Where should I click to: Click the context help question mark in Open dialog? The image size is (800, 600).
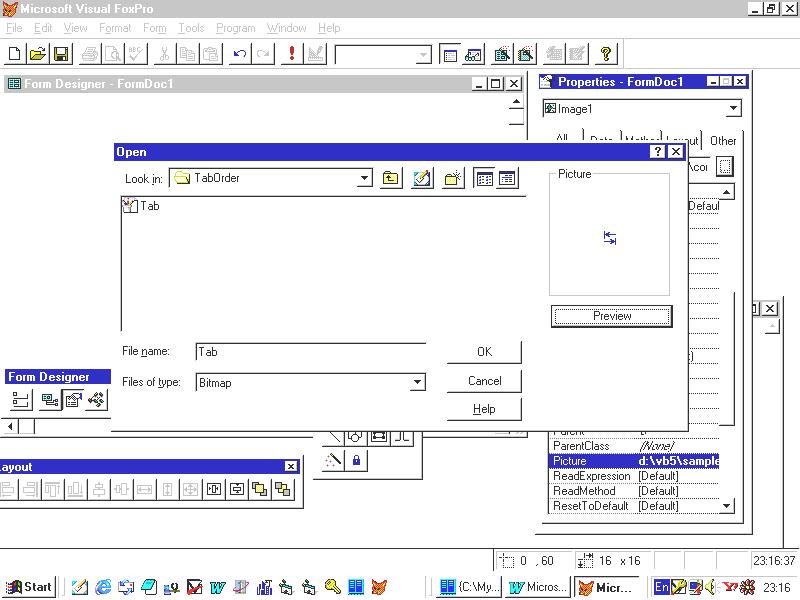tap(658, 152)
